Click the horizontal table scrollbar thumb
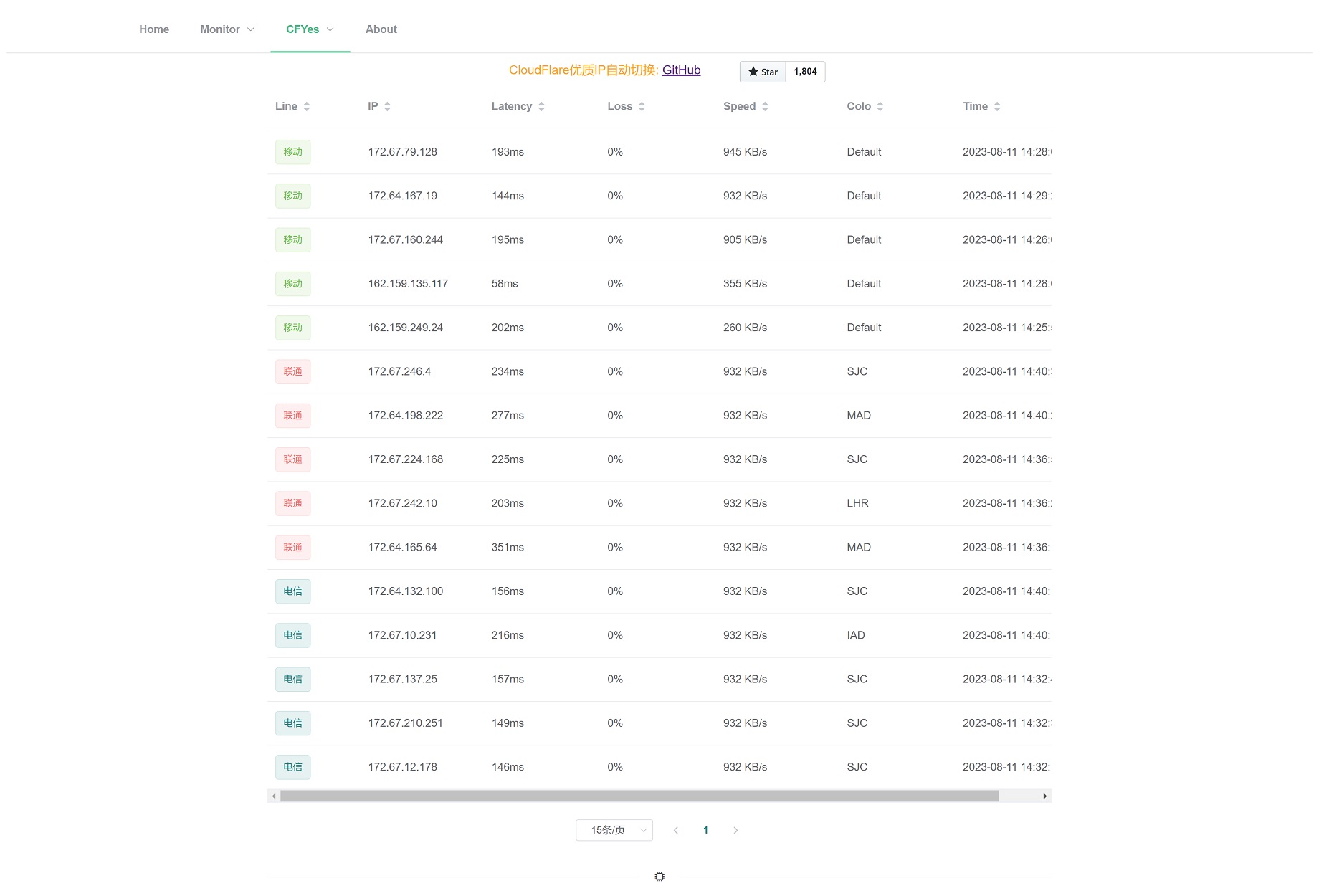This screenshot has height=896, width=1319. [x=639, y=796]
